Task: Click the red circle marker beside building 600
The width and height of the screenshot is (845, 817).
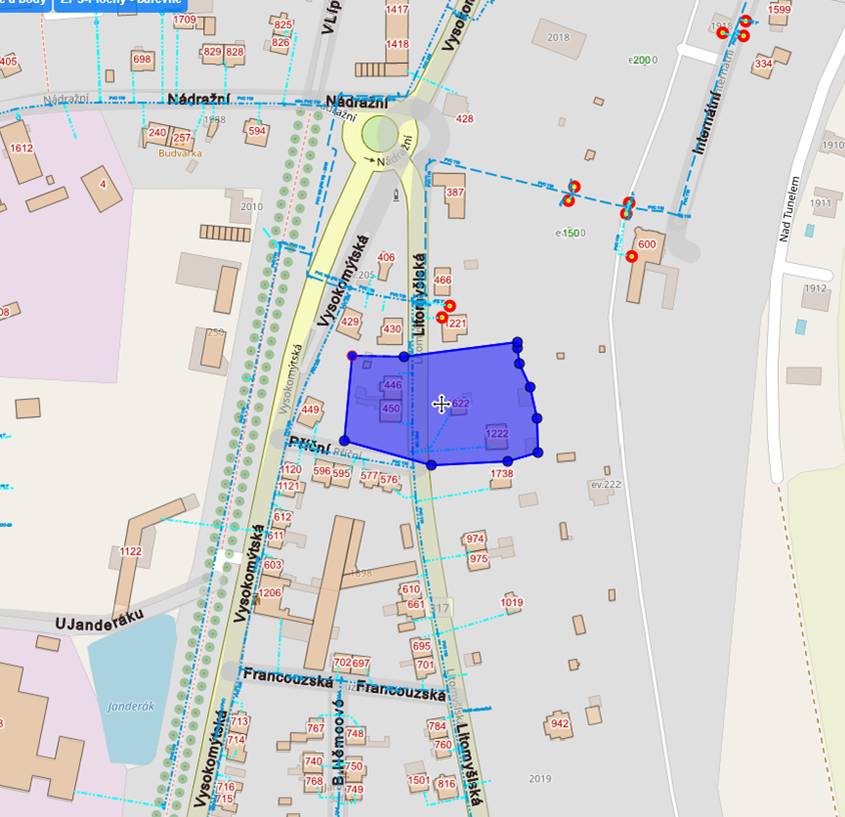Action: tap(632, 257)
